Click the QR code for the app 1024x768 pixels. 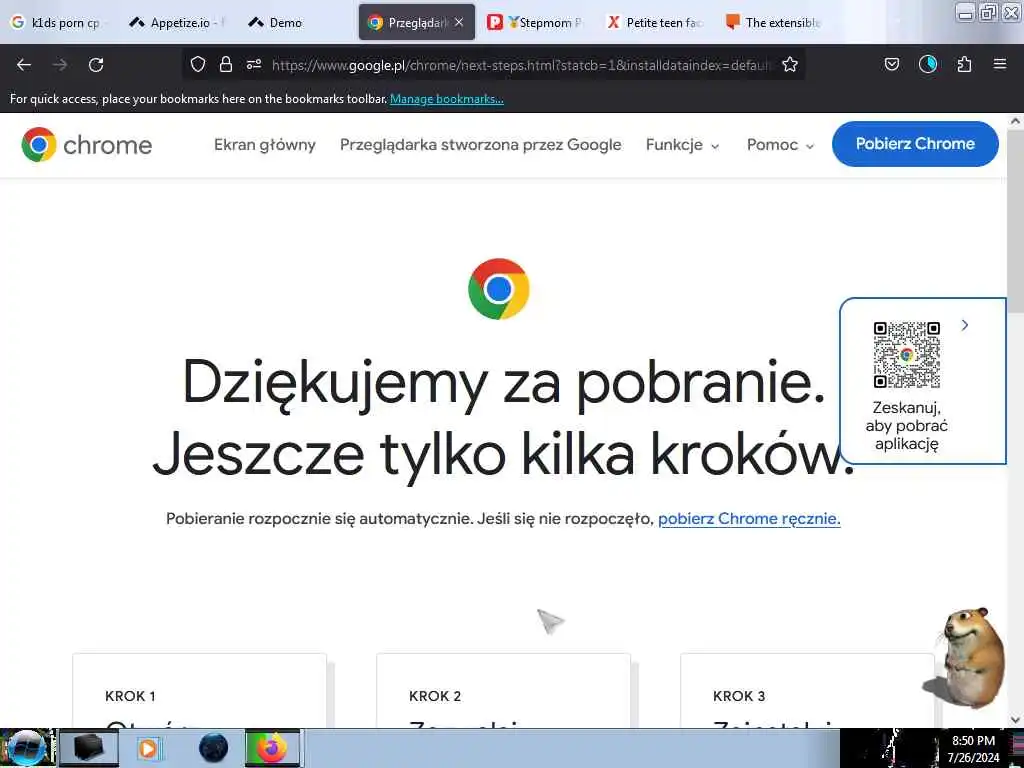[x=907, y=355]
